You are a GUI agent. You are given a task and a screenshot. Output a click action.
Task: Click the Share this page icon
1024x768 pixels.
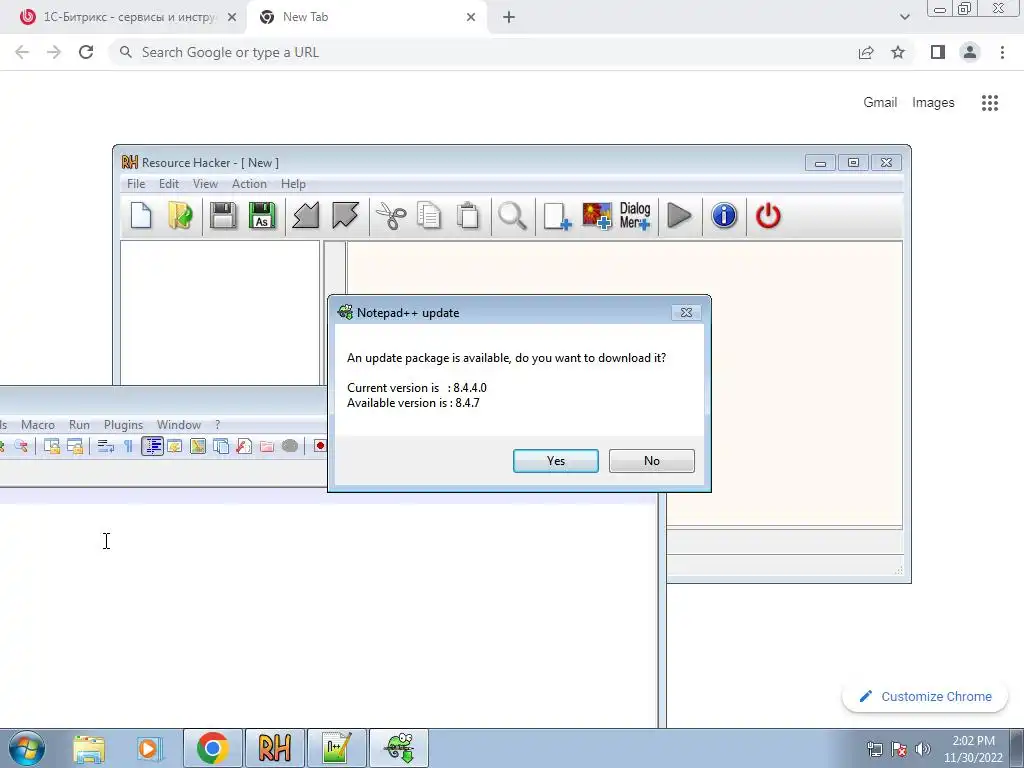click(866, 52)
